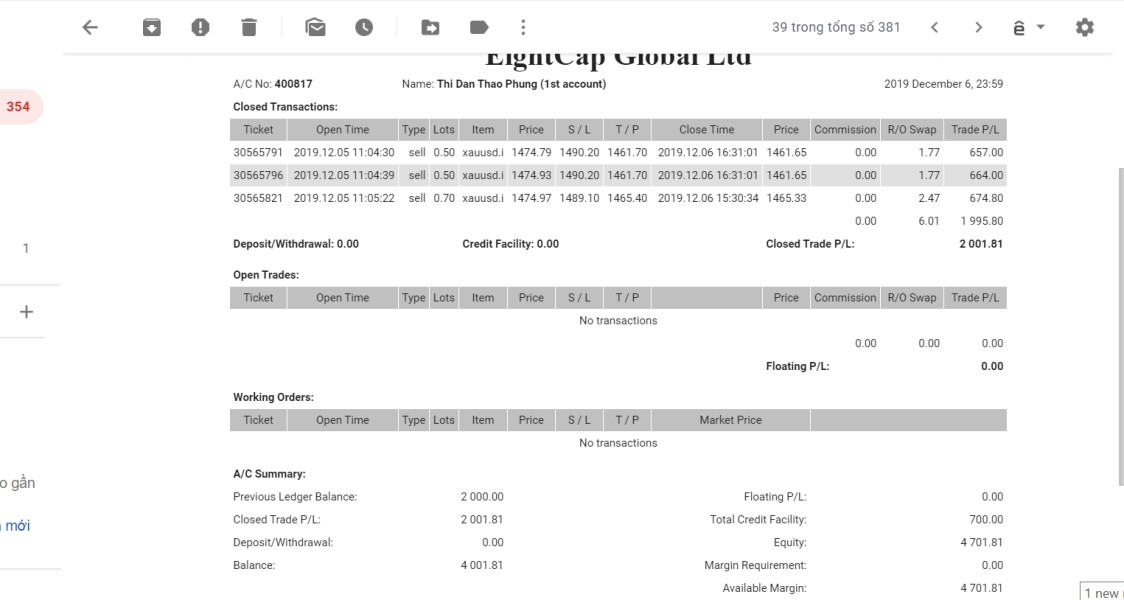
Task: Select ticket number 30565821
Action: 258,198
